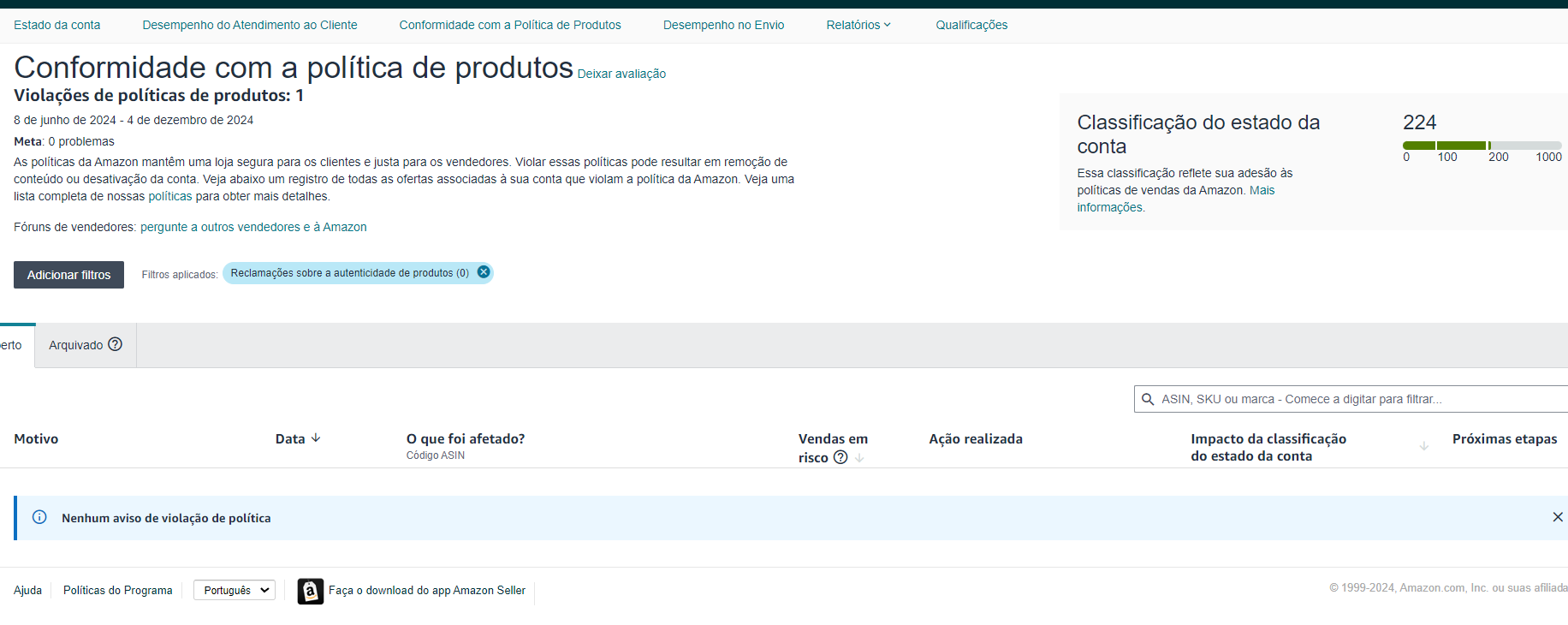
Task: Open Desempenho no Envio
Action: (x=724, y=25)
